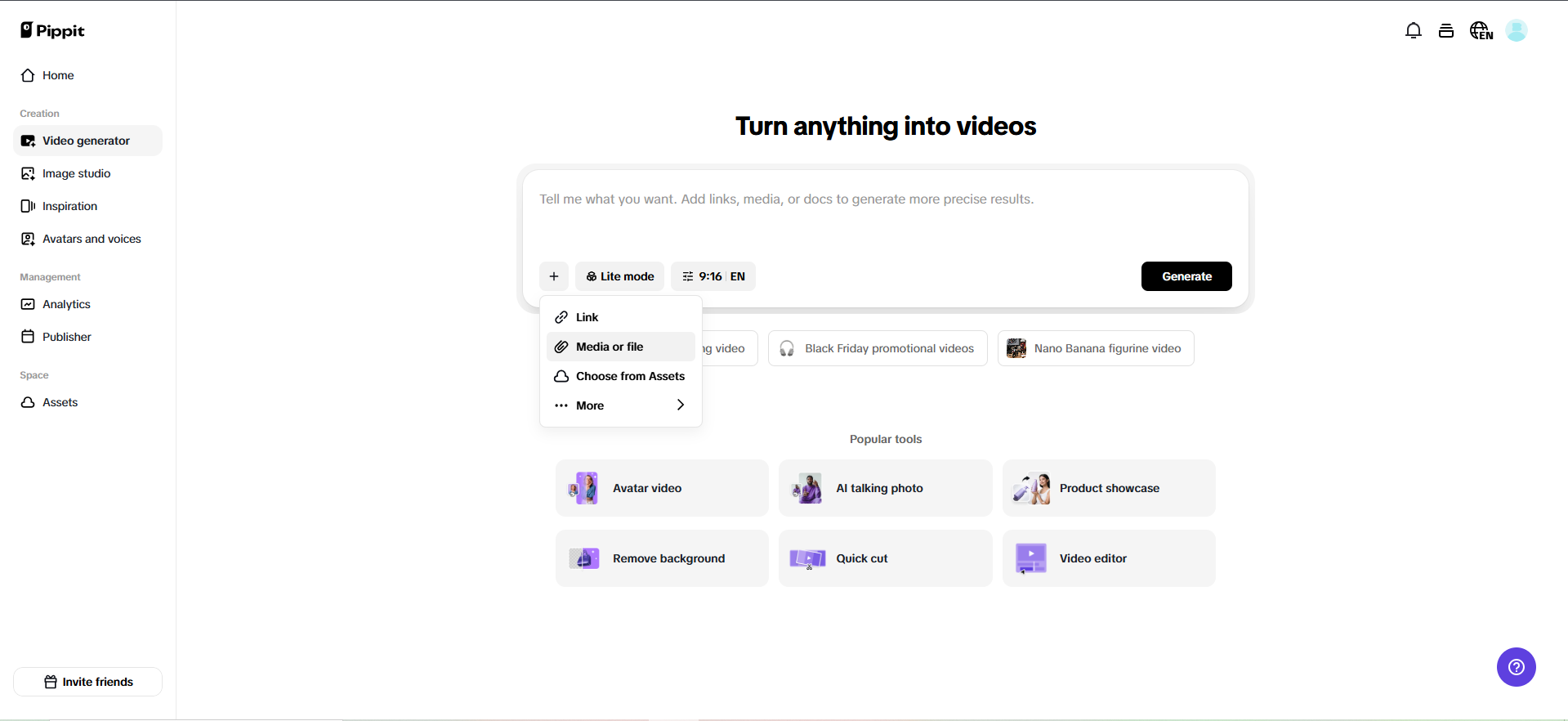Open Publisher page

pyautogui.click(x=88, y=337)
